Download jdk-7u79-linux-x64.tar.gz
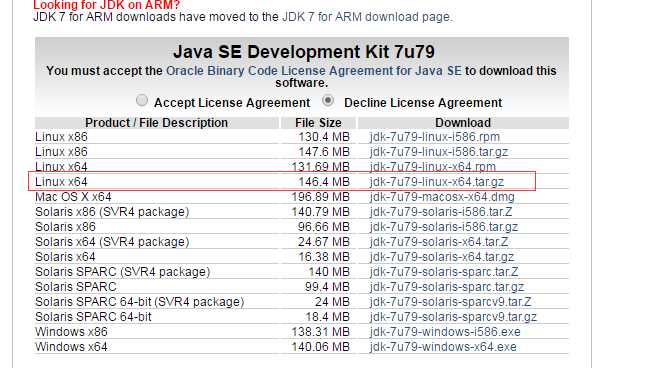Screen dimensions: 646x368 pyautogui.click(x=437, y=182)
